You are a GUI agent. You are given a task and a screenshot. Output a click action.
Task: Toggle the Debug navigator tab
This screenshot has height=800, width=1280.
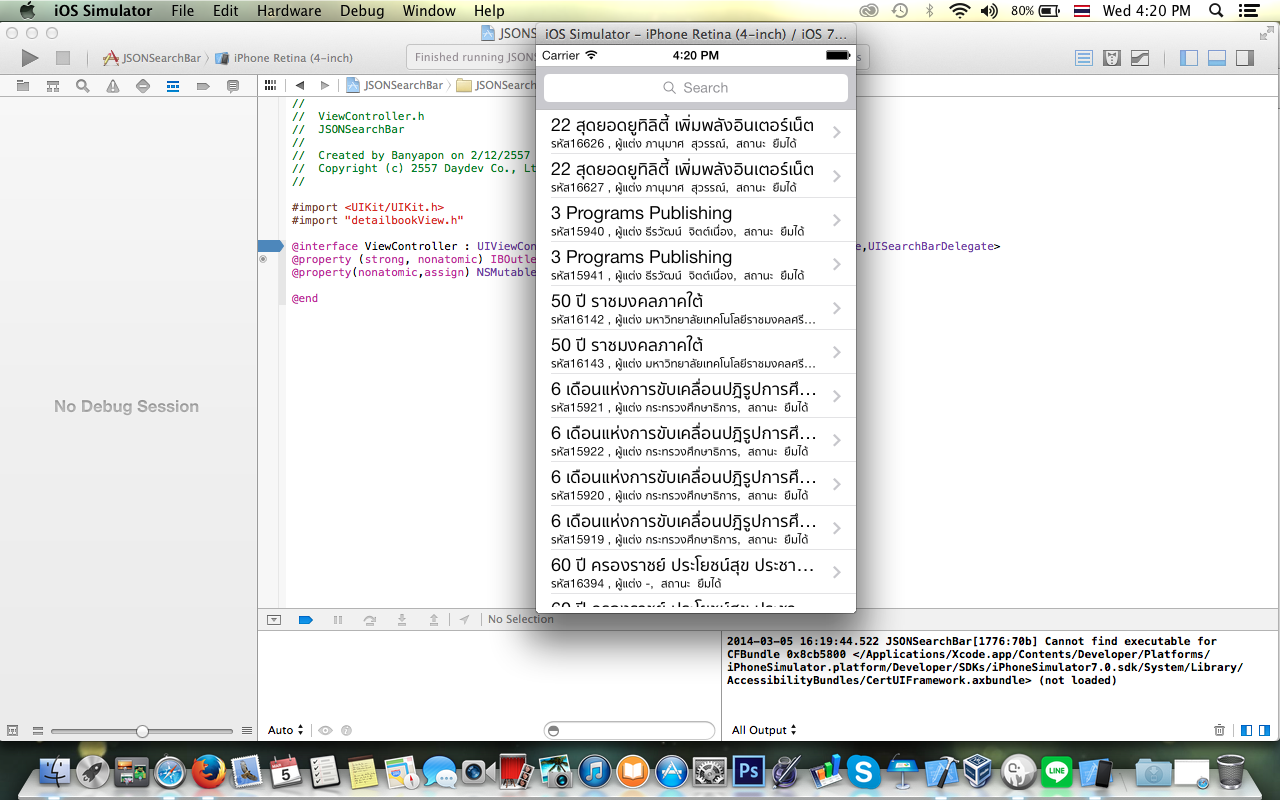point(173,86)
